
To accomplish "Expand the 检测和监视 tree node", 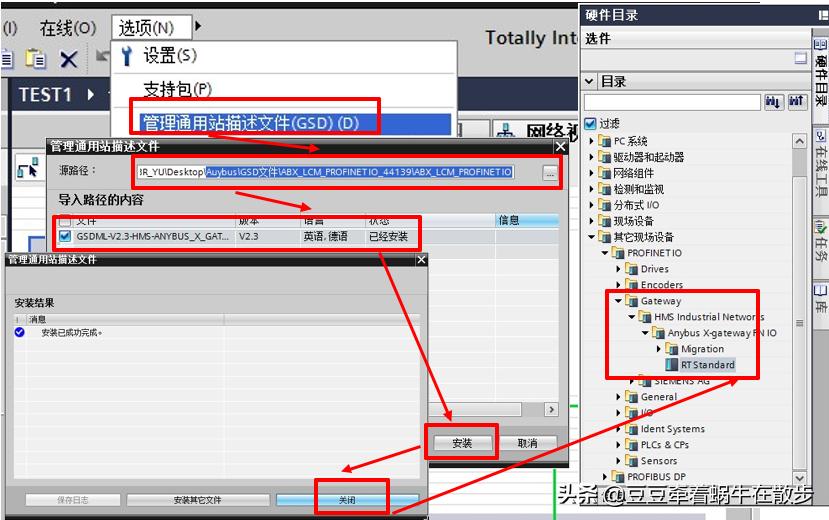I will pos(592,189).
